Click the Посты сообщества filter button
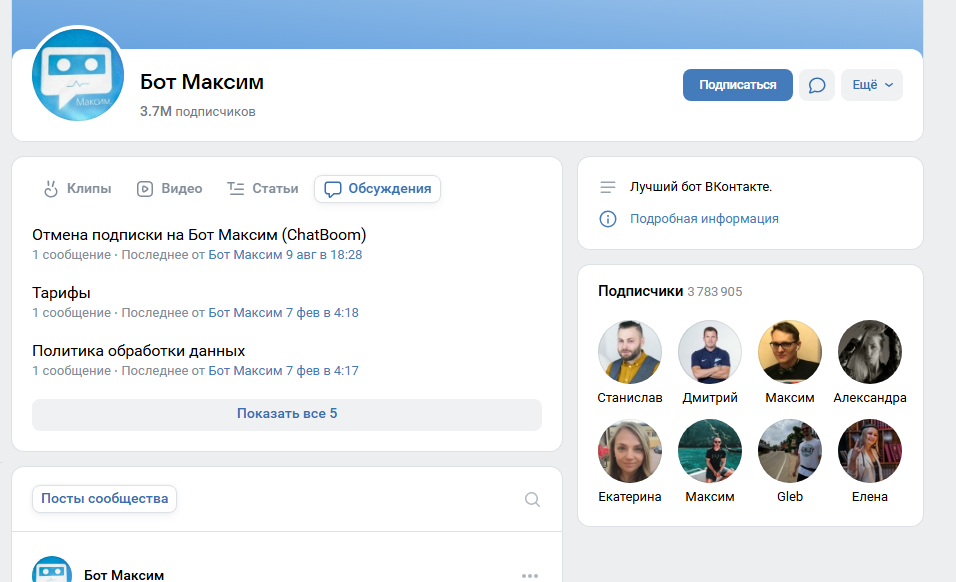956x582 pixels. 104,499
